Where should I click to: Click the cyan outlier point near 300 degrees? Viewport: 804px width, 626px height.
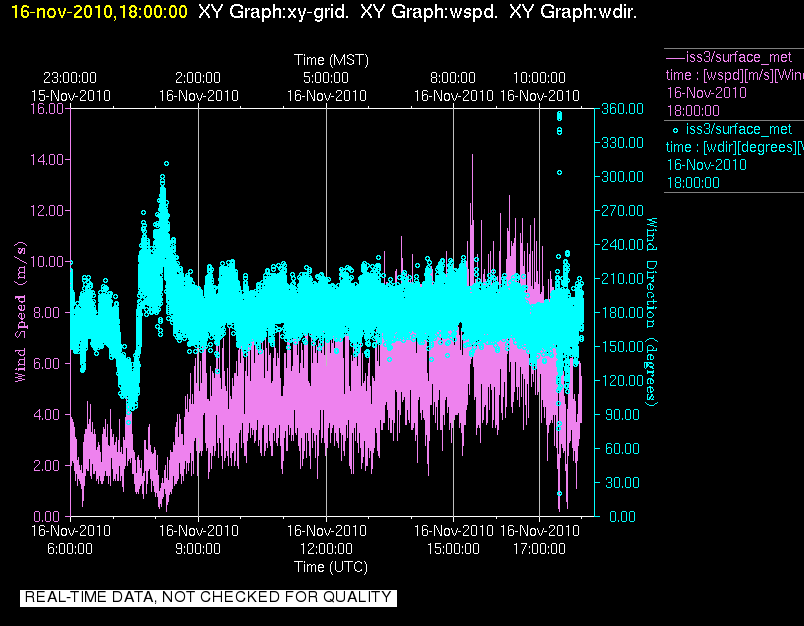(559, 173)
